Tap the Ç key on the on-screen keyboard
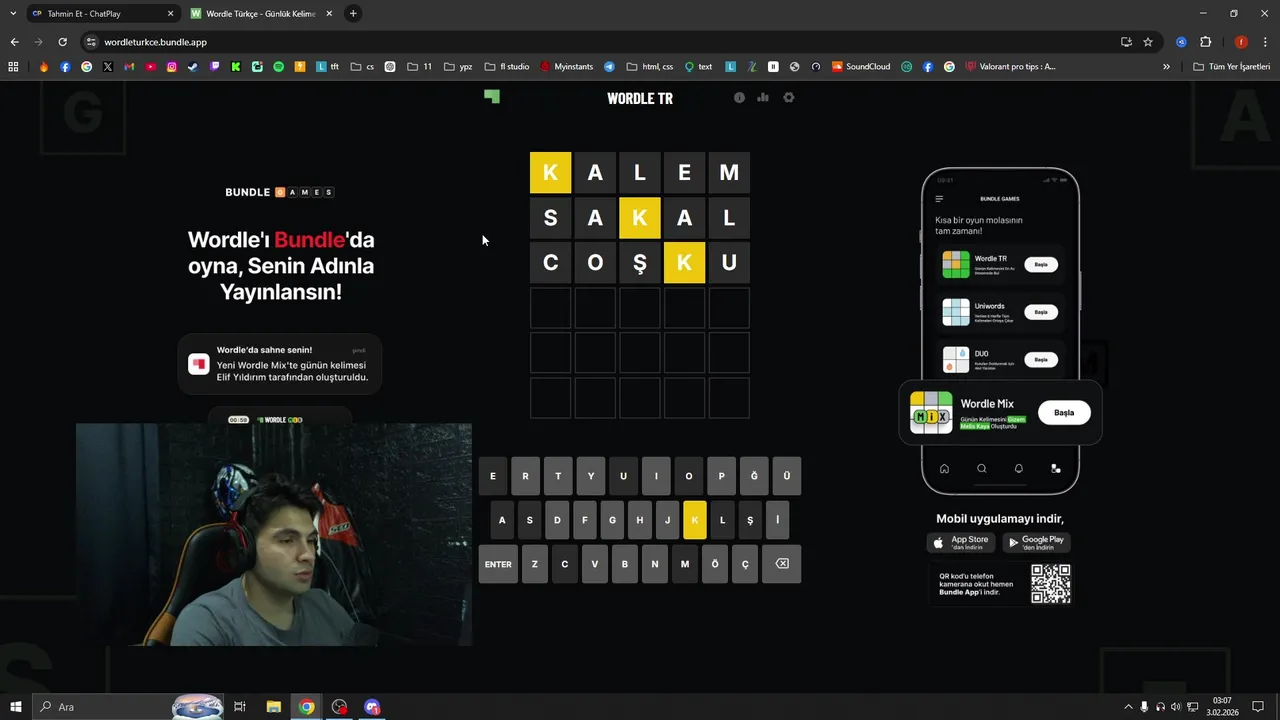1280x720 pixels. click(745, 564)
